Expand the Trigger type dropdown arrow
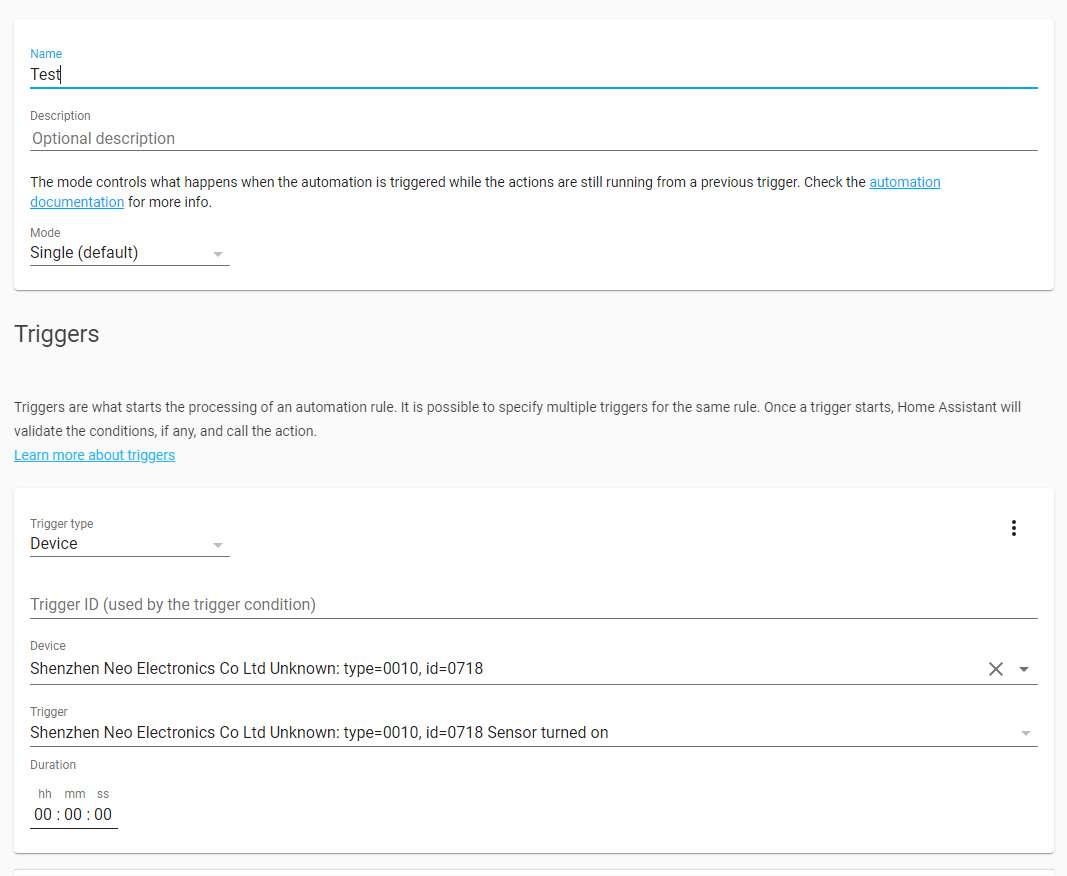Viewport: 1067px width, 876px height. [x=218, y=545]
